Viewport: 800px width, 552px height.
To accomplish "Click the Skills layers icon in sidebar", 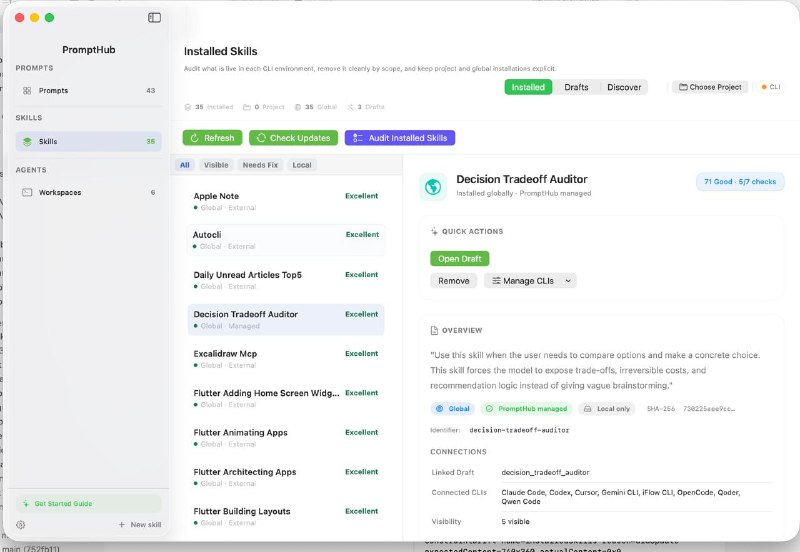I will 27,141.
